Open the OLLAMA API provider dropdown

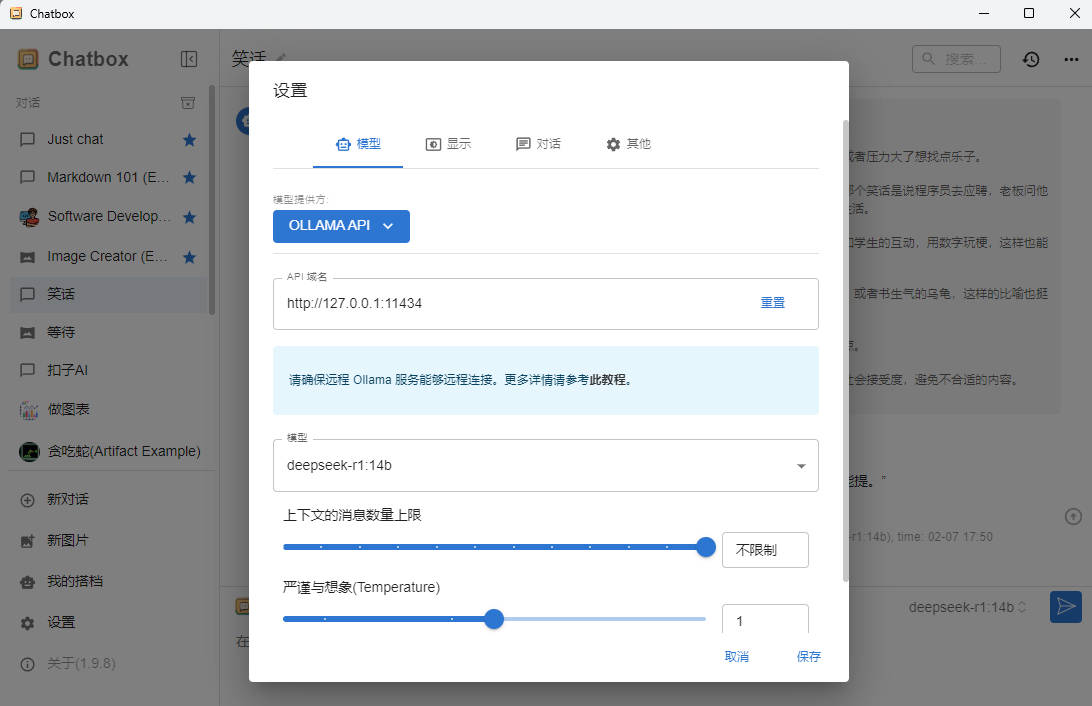[341, 226]
